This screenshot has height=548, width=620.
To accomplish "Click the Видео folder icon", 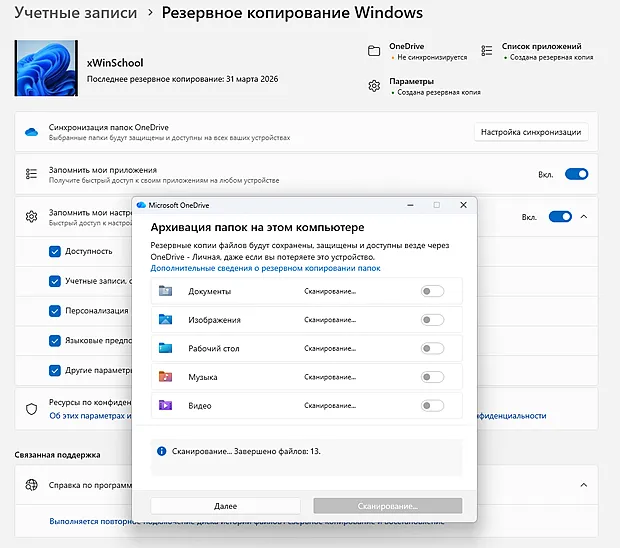I will [x=165, y=405].
